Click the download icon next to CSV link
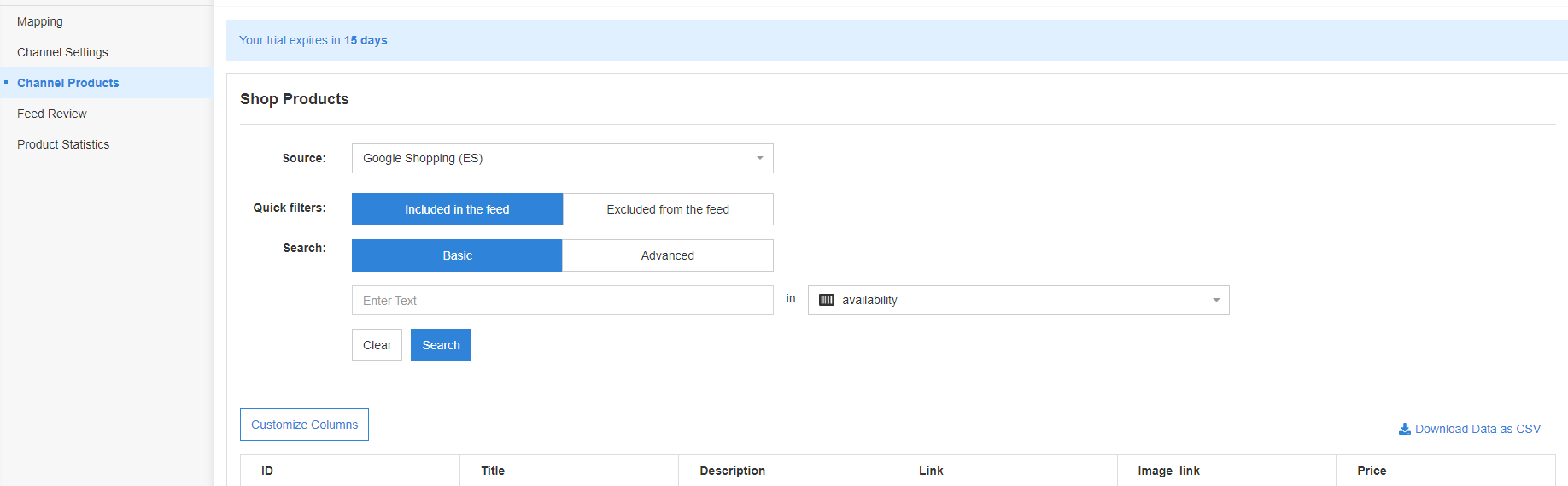 pyautogui.click(x=1404, y=429)
